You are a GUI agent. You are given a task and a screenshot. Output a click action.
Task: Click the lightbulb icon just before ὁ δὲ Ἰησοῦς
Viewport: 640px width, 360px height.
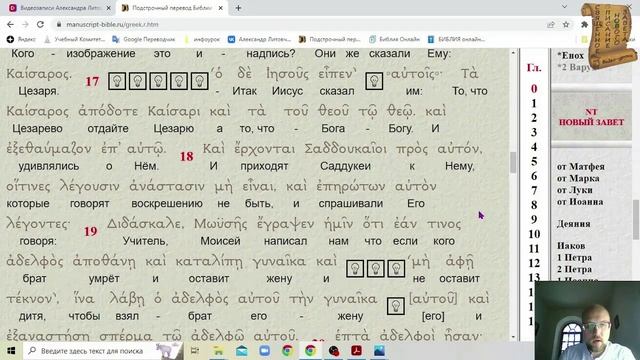tap(199, 81)
